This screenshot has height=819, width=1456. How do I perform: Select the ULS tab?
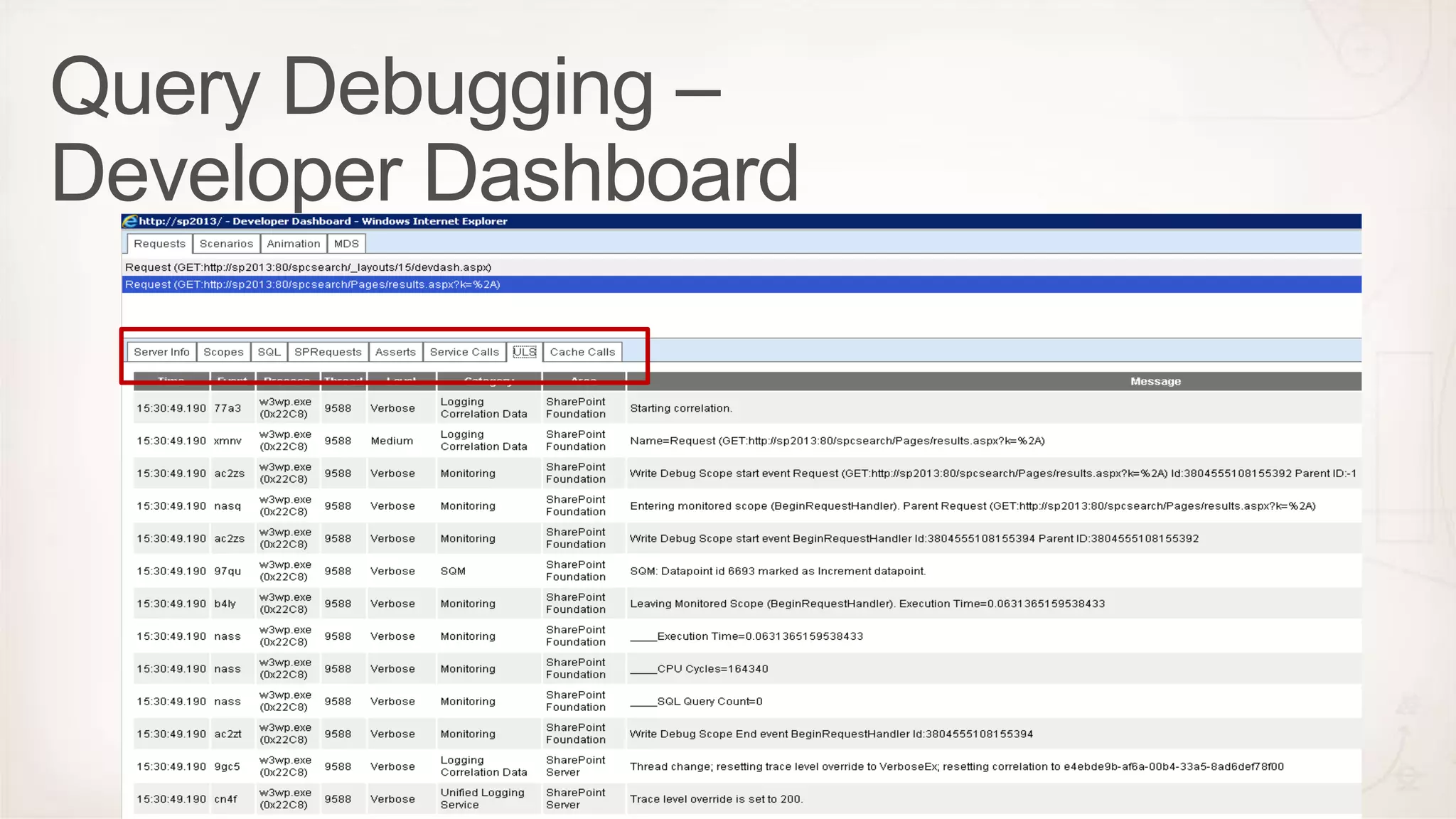(x=525, y=352)
